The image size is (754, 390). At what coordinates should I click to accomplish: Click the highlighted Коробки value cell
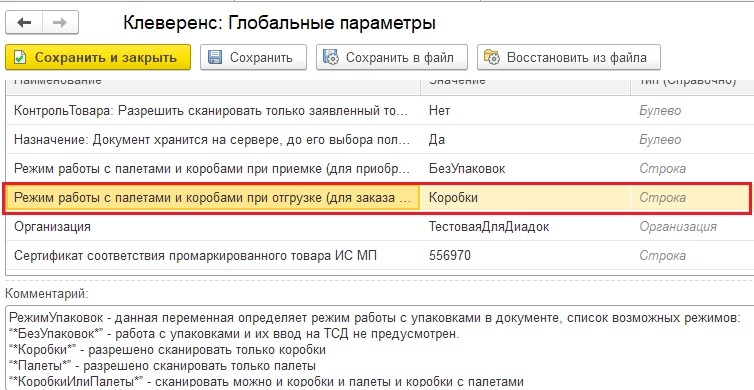point(526,198)
